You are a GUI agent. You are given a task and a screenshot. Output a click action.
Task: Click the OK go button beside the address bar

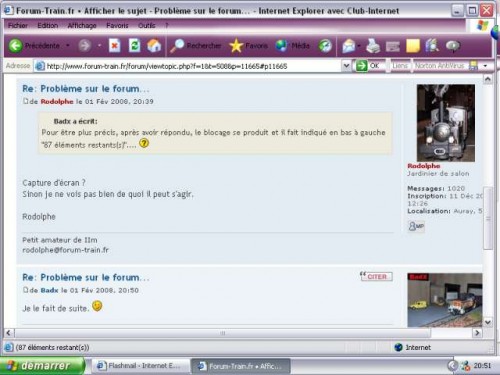tap(368, 66)
